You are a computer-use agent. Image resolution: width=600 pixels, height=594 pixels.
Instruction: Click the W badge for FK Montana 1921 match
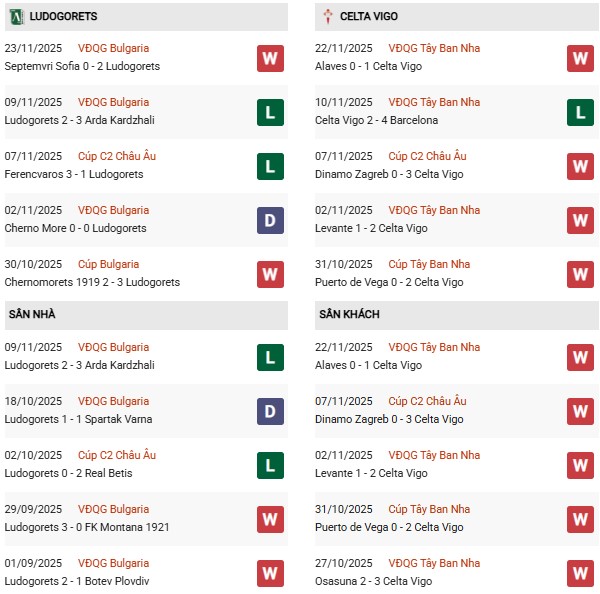coord(270,519)
